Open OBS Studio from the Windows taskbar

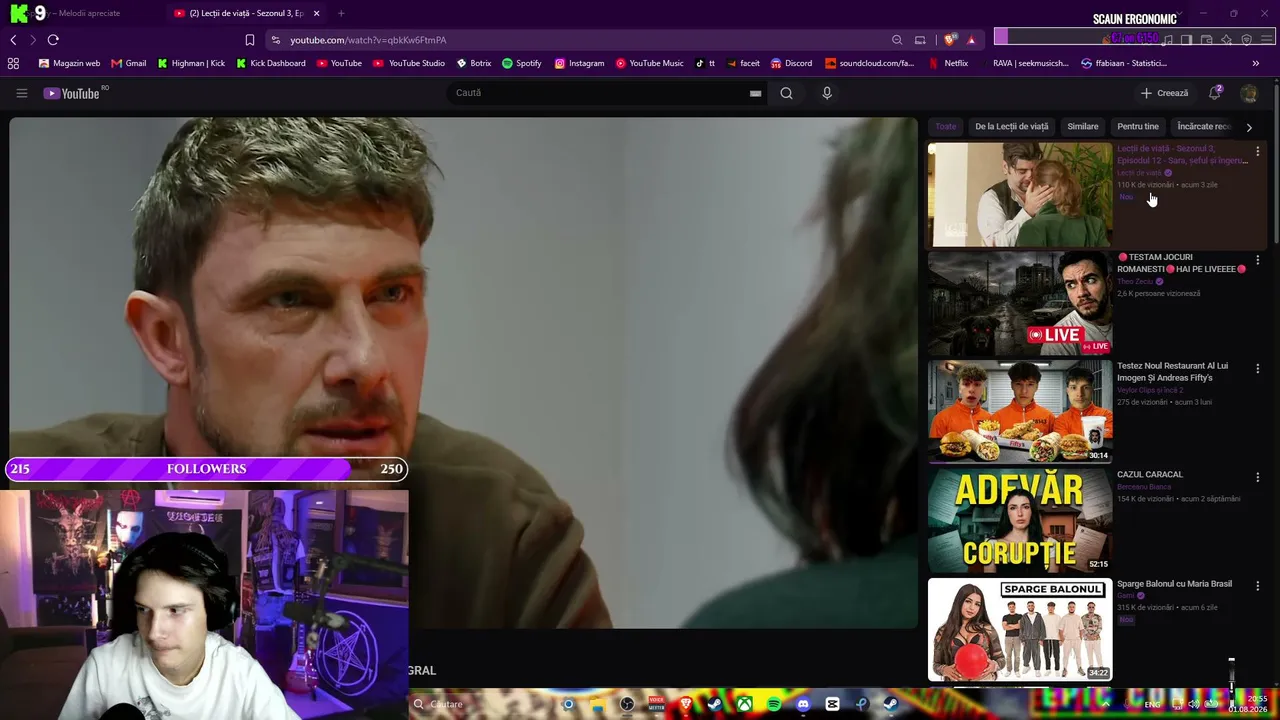[x=627, y=704]
